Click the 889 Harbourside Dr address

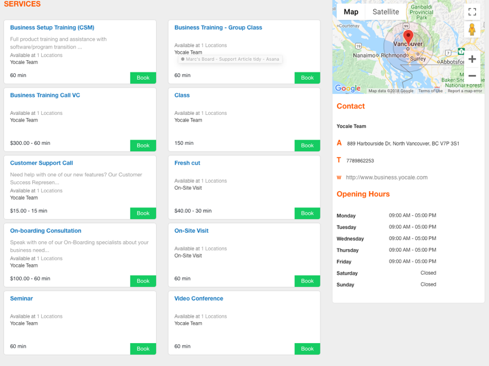(403, 144)
